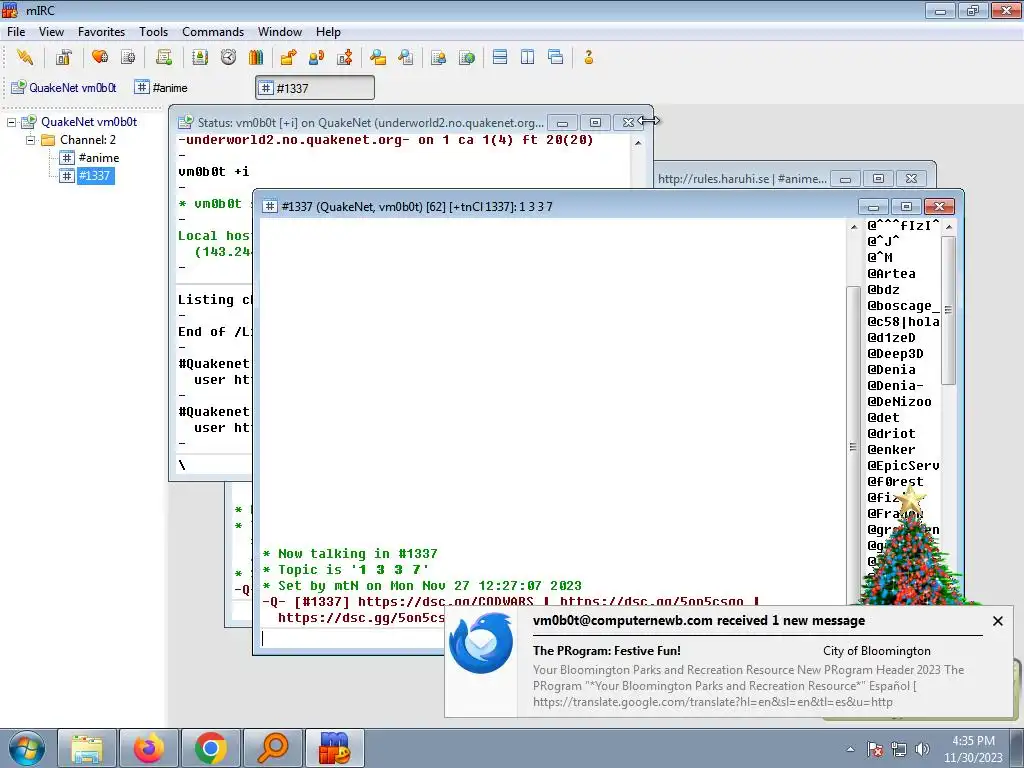
Task: Open the Channels list toolbar icon
Action: 128,57
